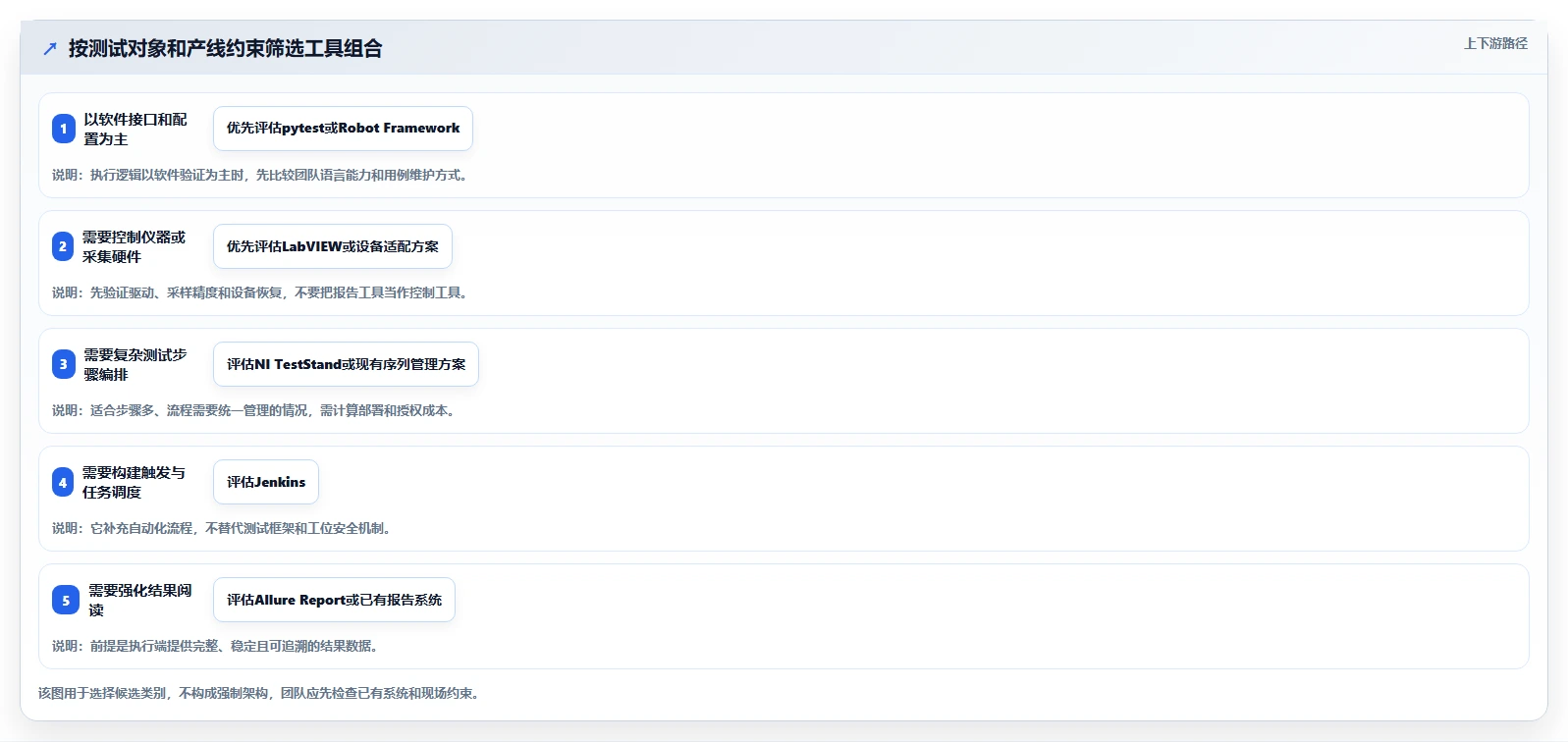The image size is (1568, 742).
Task: Click 优先评估pytest或Robot Framework chip
Action: point(343,129)
